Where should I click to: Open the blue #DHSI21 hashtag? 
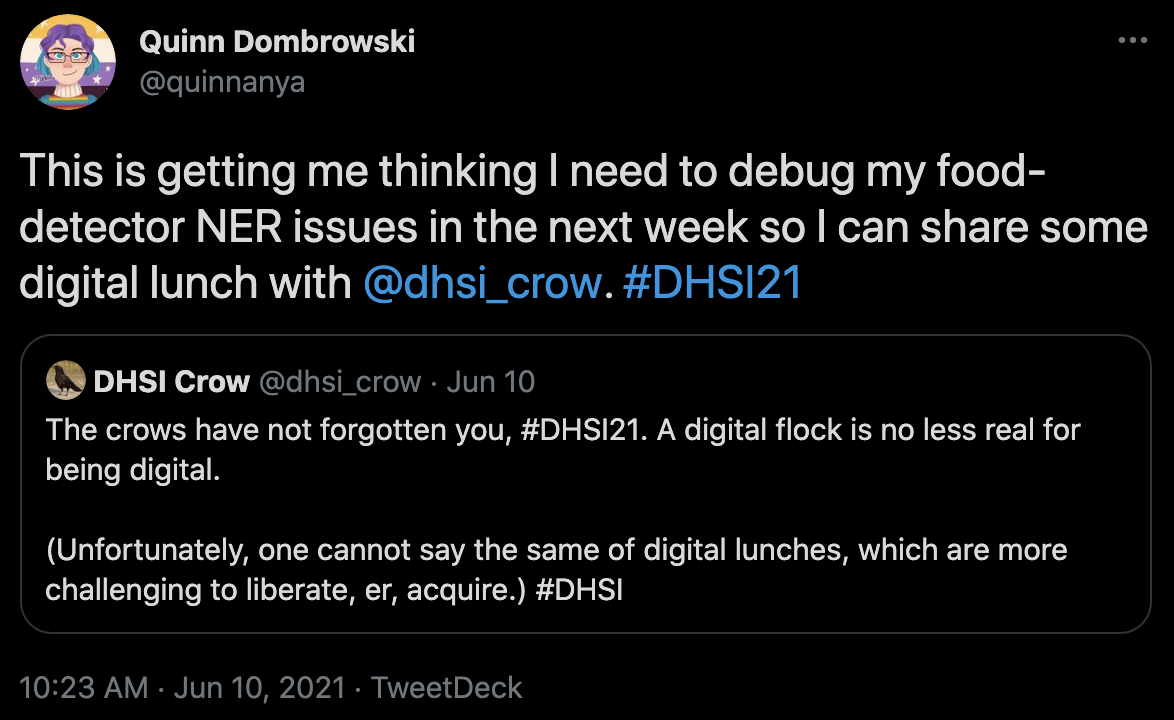[x=712, y=283]
